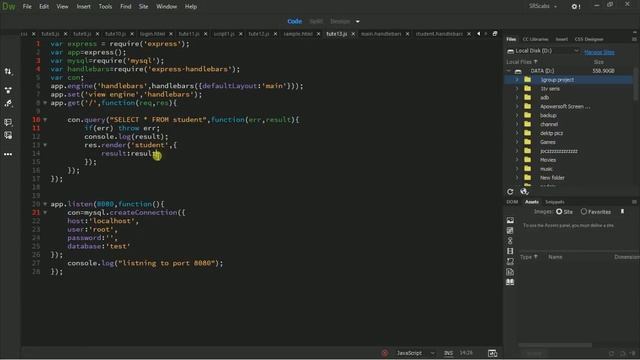Select the Site radio button in Assets
This screenshot has height=360, width=640.
click(559, 211)
